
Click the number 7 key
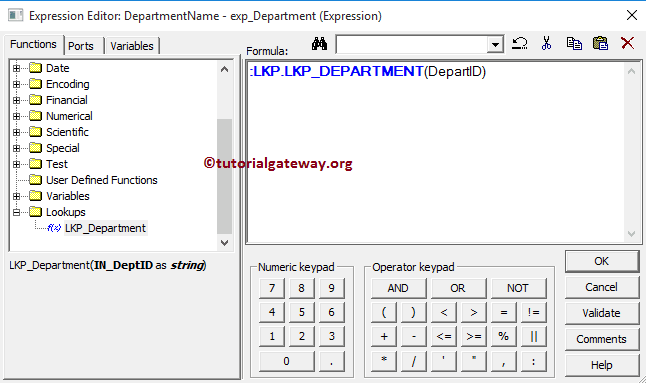[x=272, y=288]
